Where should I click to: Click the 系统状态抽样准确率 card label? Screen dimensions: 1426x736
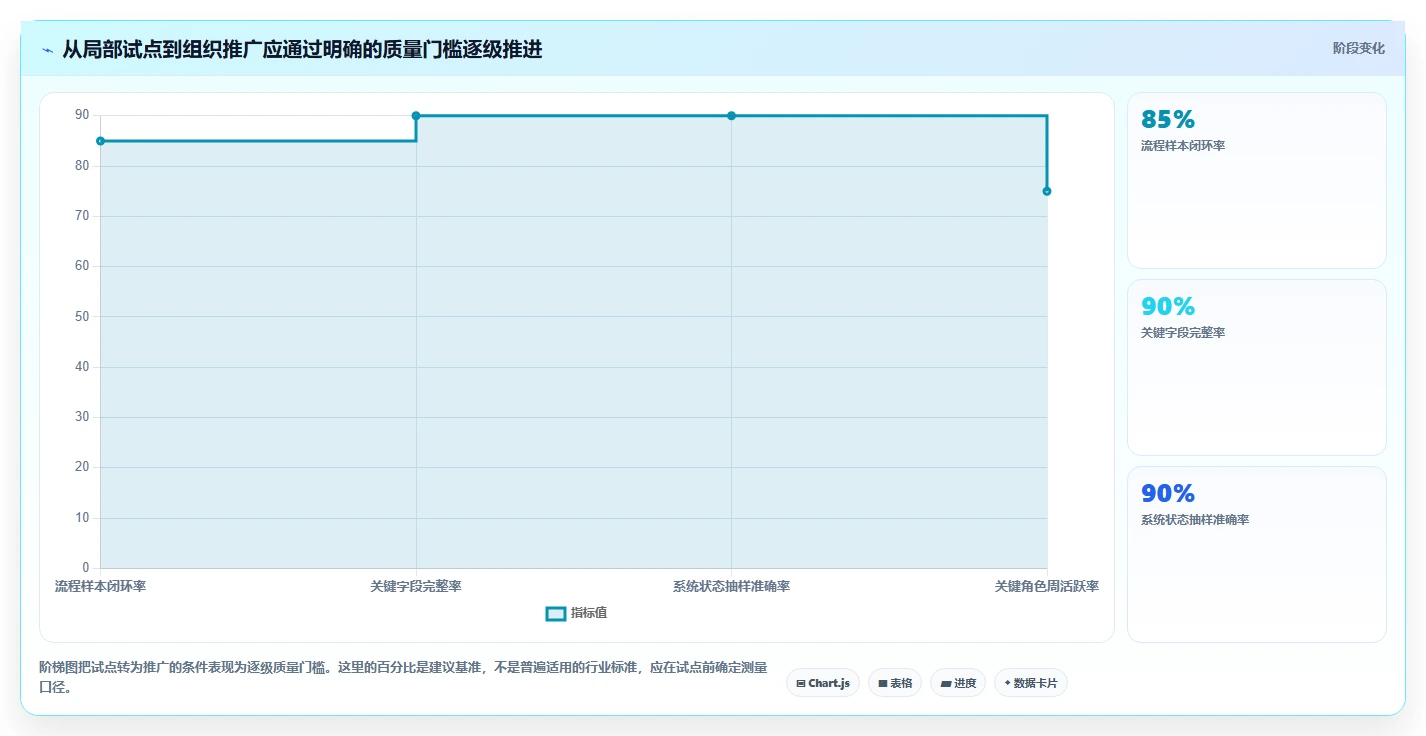[x=1195, y=520]
